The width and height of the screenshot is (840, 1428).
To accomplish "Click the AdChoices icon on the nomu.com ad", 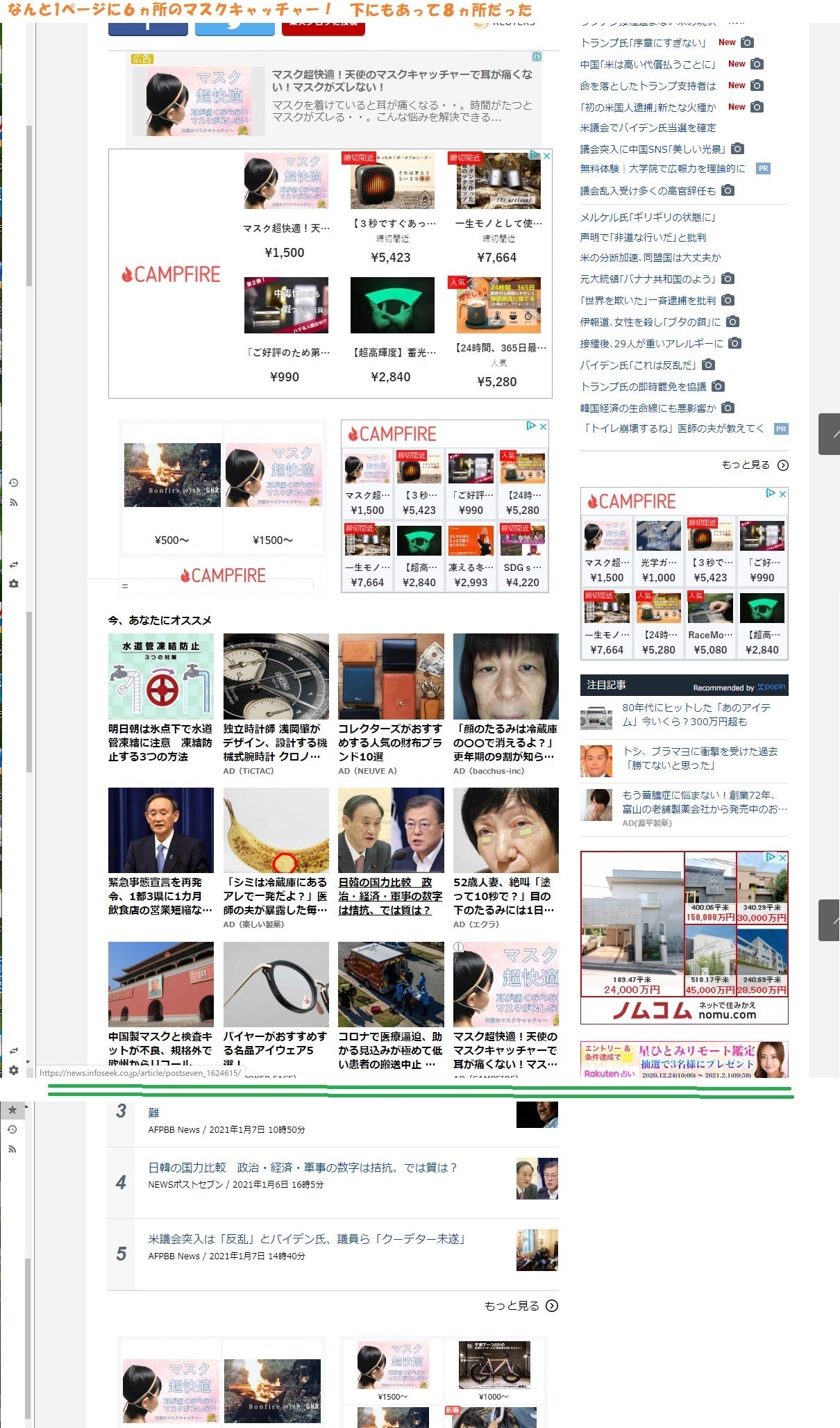I will [770, 858].
